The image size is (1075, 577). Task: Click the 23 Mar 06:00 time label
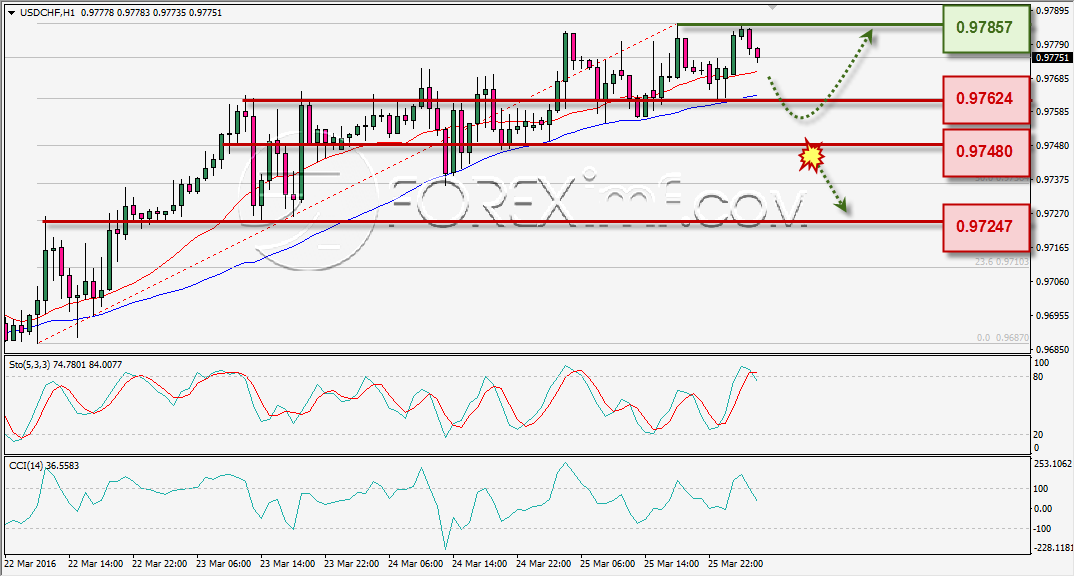pyautogui.click(x=224, y=564)
